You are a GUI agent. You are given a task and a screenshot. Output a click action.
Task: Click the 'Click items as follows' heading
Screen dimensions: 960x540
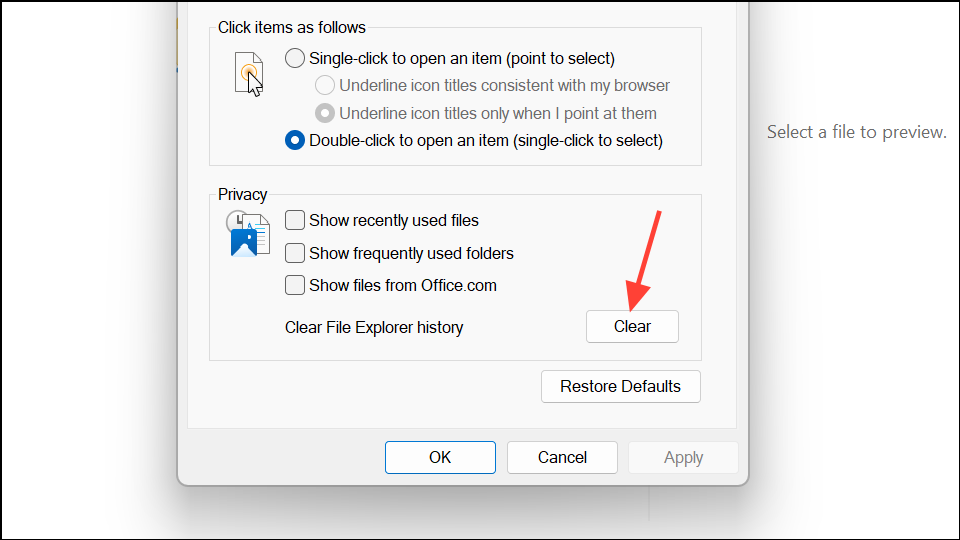[291, 28]
